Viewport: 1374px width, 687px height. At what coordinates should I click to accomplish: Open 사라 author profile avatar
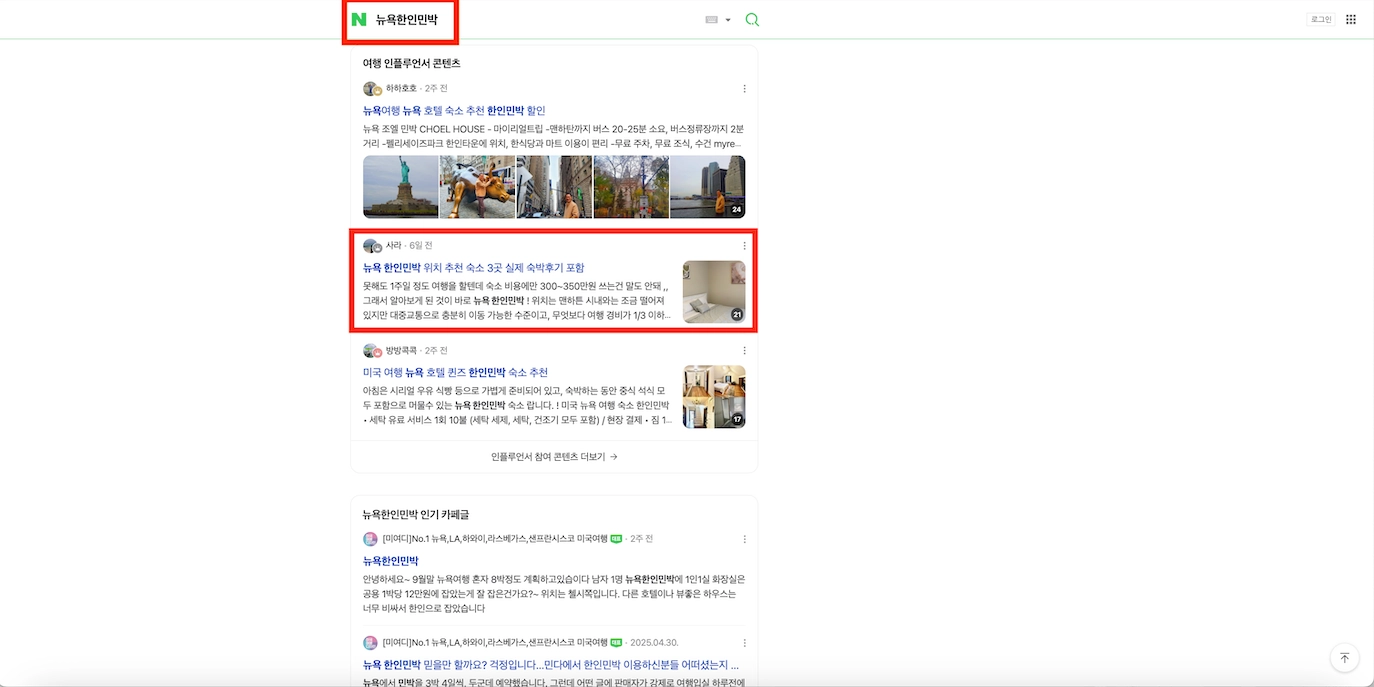pos(372,246)
